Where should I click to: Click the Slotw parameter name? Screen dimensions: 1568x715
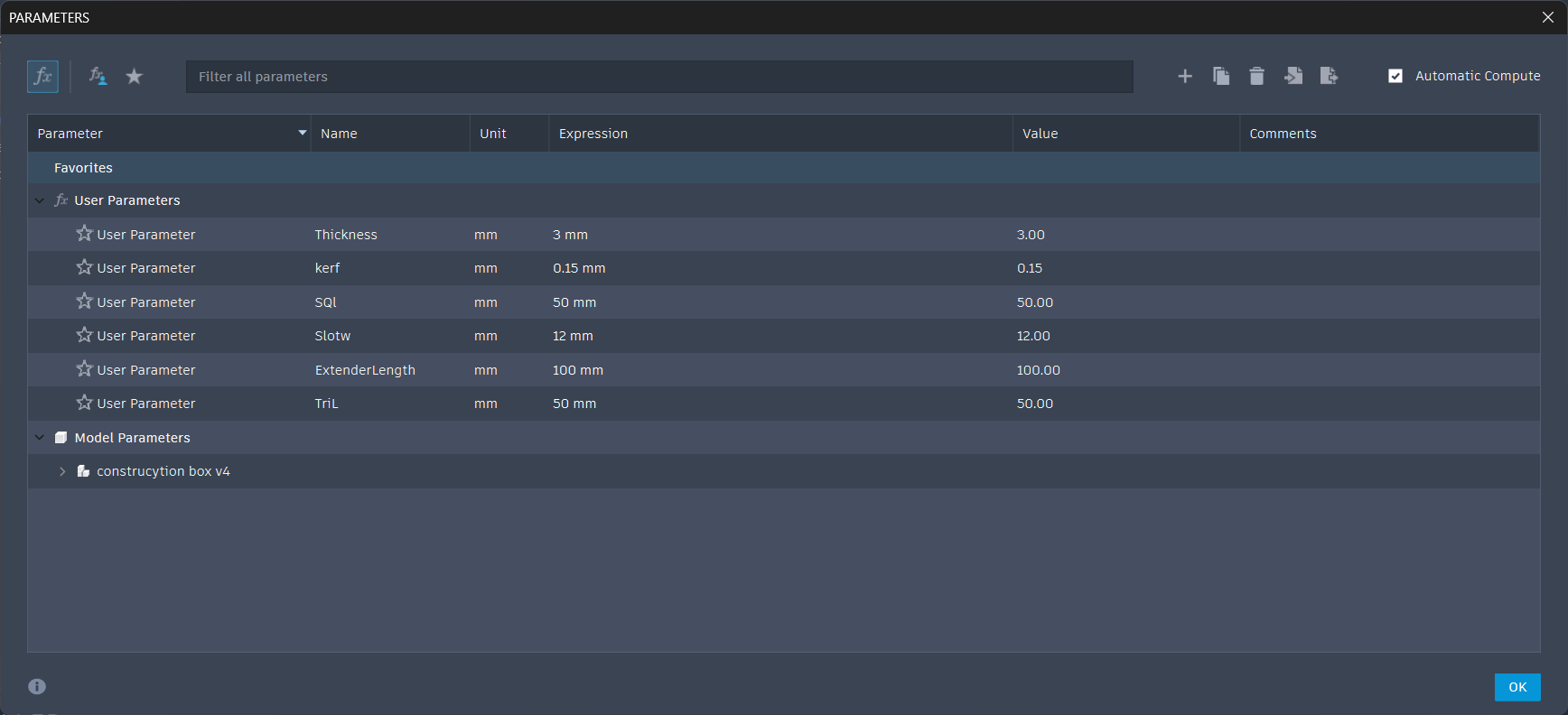coord(332,336)
